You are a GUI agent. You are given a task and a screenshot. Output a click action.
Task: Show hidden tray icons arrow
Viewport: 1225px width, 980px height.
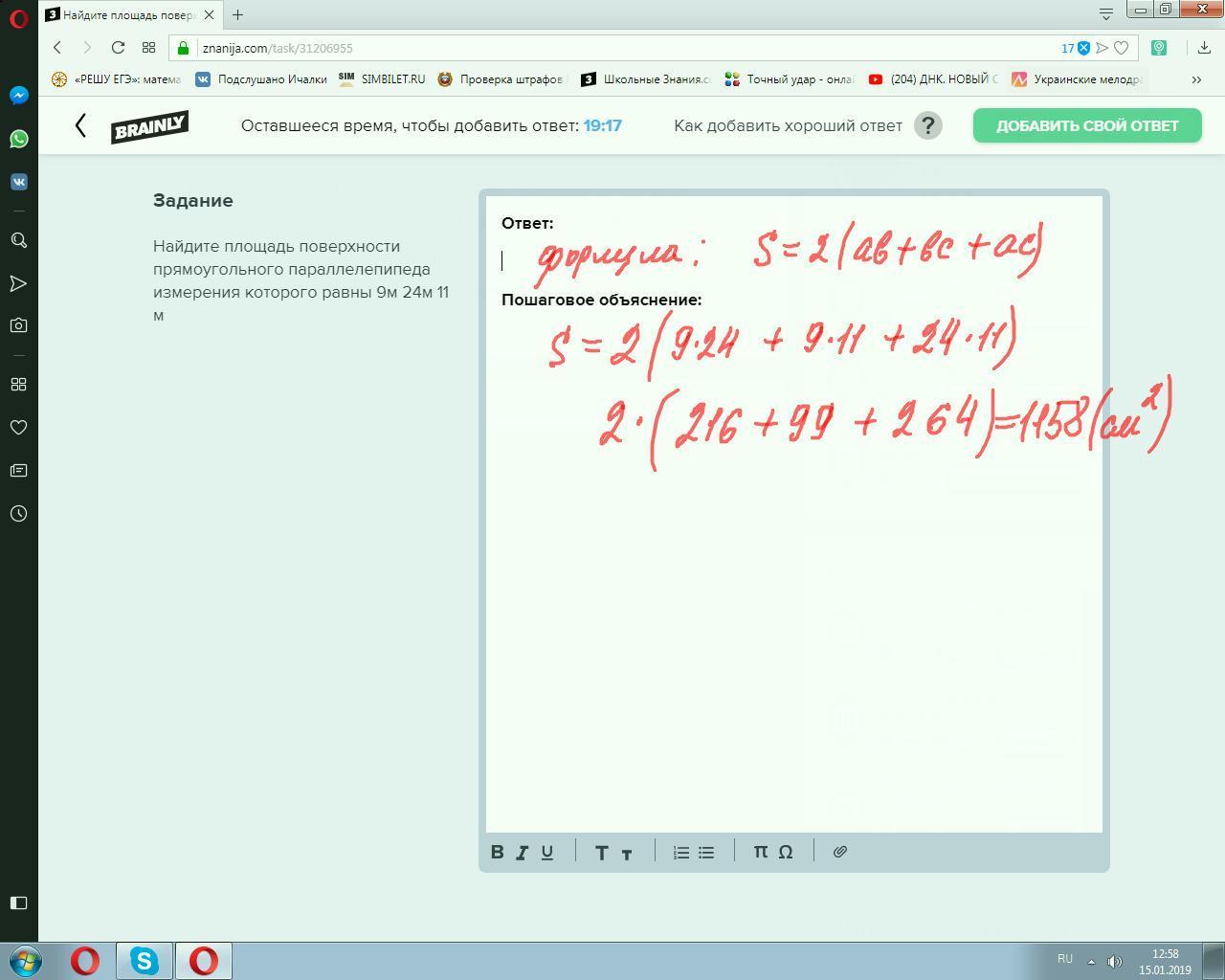click(x=1092, y=961)
